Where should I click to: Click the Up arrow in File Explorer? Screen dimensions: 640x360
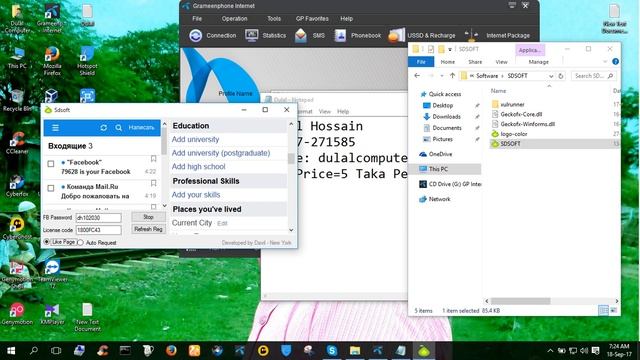452,76
